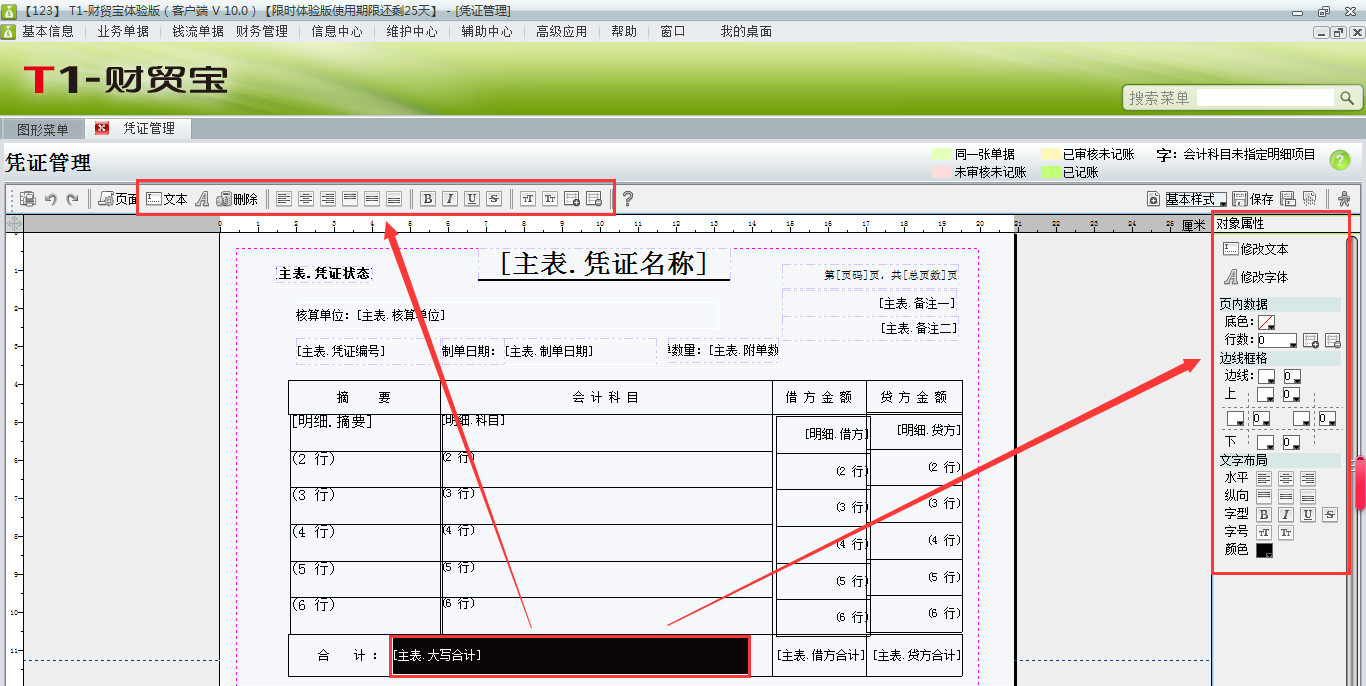Viewport: 1366px width, 686px height.
Task: Click the save-as icon next to 保存
Action: pos(1288,199)
